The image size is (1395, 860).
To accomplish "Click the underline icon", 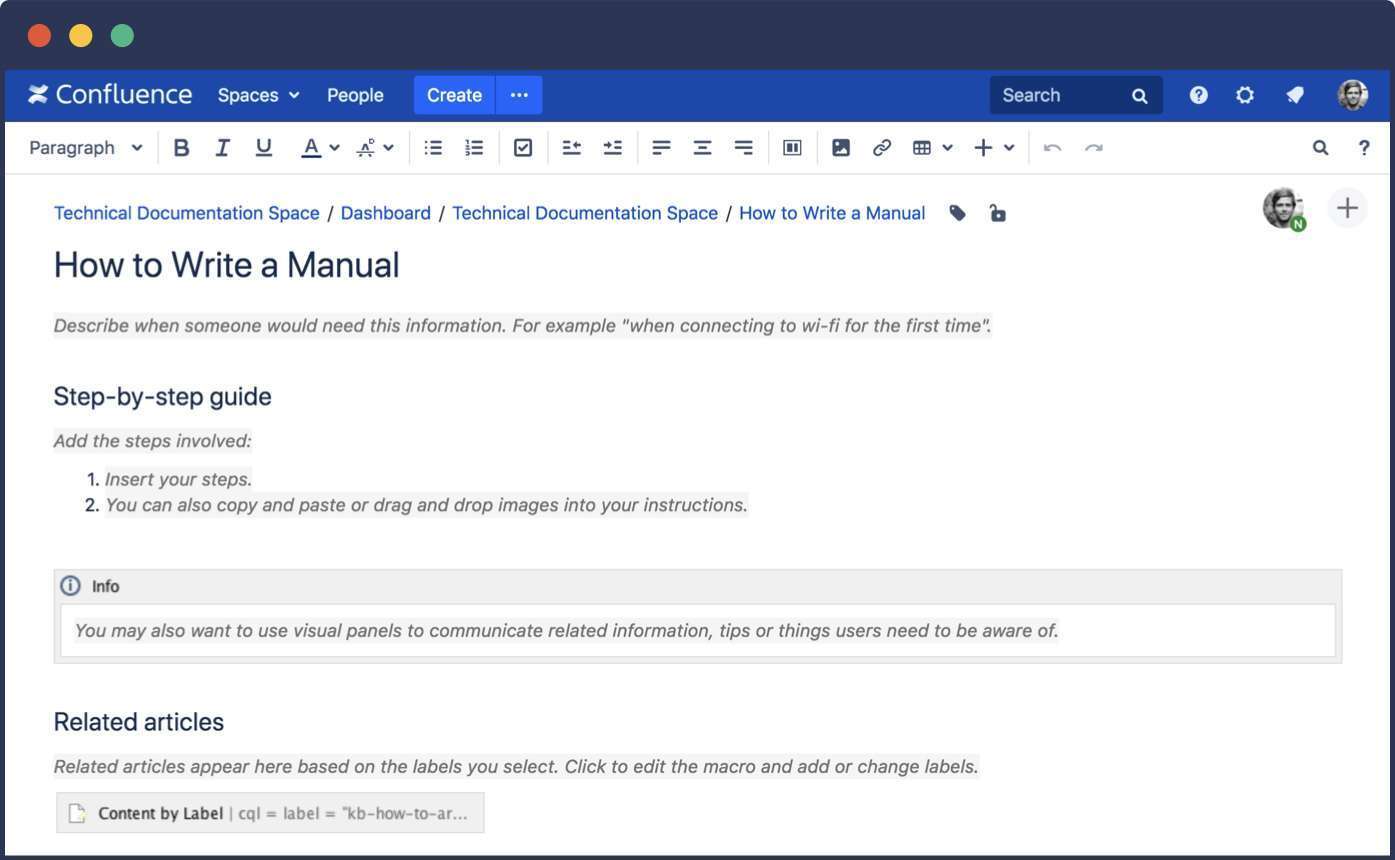I will click(263, 146).
